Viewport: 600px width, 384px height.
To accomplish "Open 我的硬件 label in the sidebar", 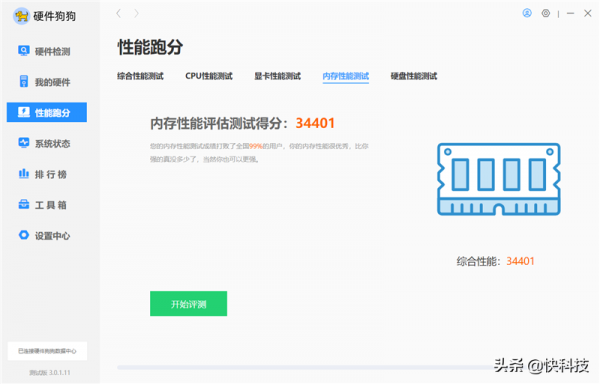I will 52,82.
